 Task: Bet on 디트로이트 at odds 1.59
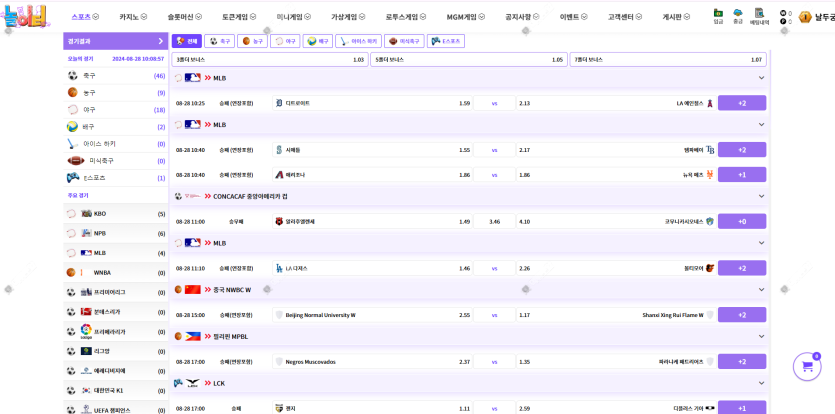(x=372, y=103)
